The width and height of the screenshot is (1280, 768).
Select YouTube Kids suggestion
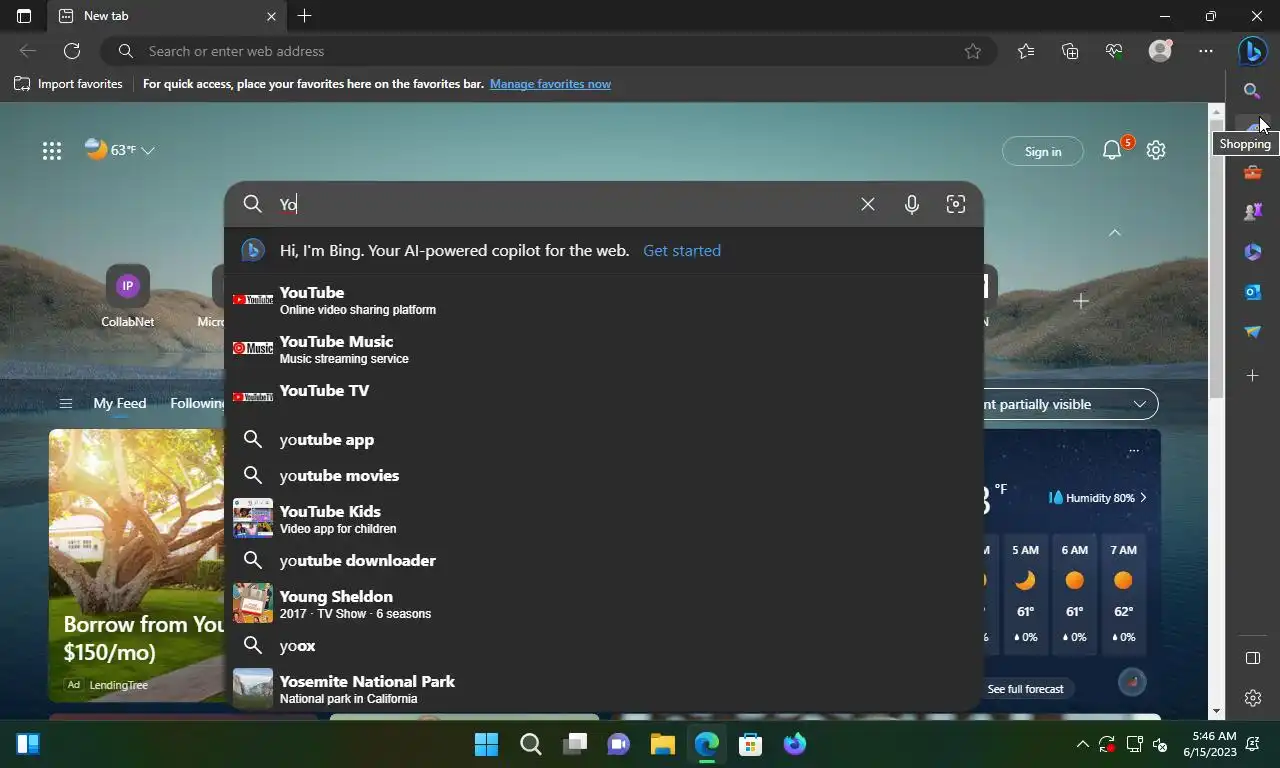pos(604,519)
